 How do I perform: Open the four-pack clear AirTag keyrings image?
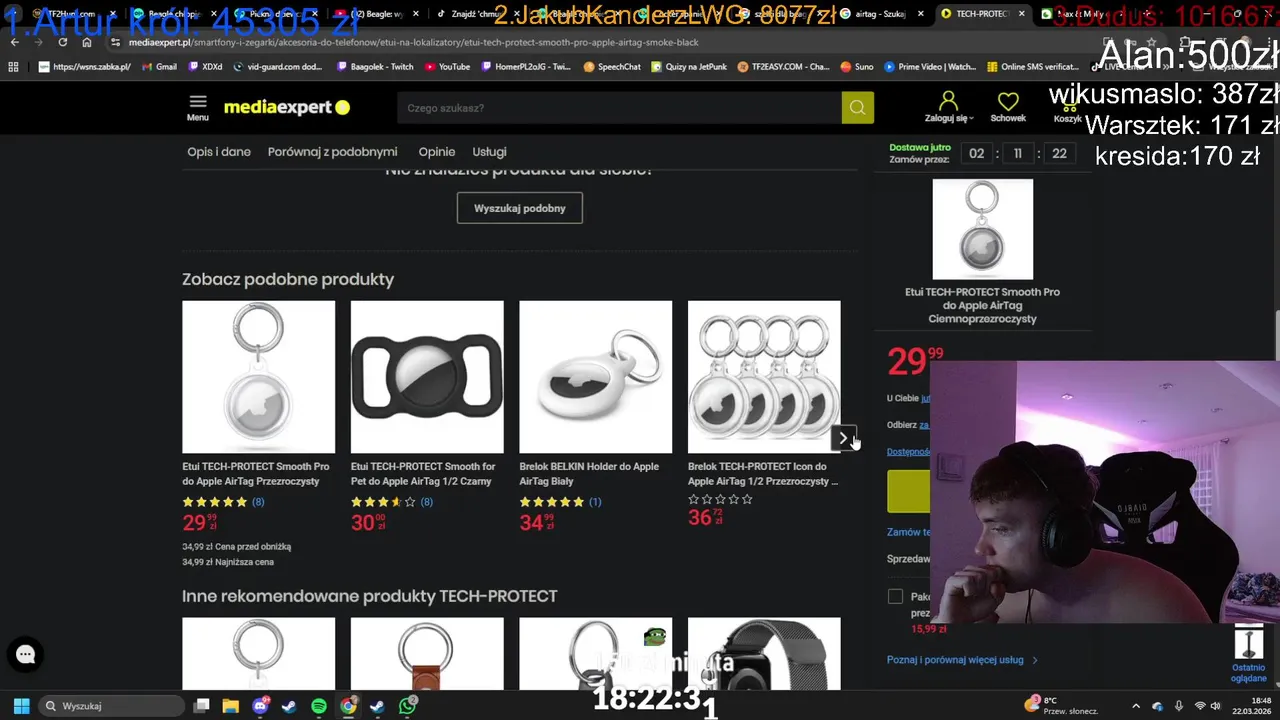(x=764, y=377)
